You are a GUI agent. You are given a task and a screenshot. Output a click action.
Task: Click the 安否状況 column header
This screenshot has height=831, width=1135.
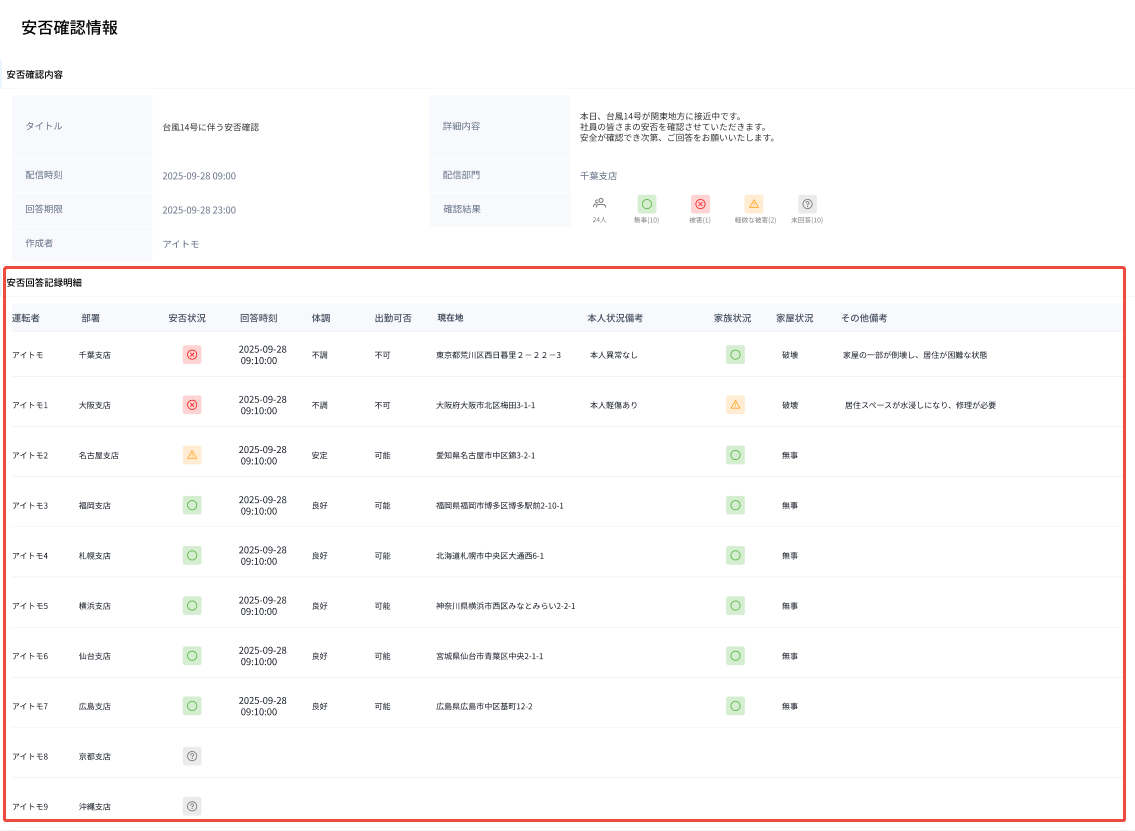tap(187, 318)
